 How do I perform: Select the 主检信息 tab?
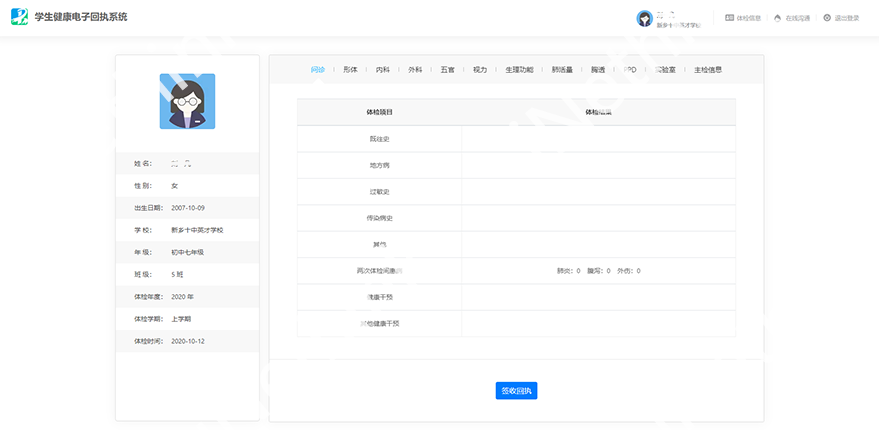708,70
